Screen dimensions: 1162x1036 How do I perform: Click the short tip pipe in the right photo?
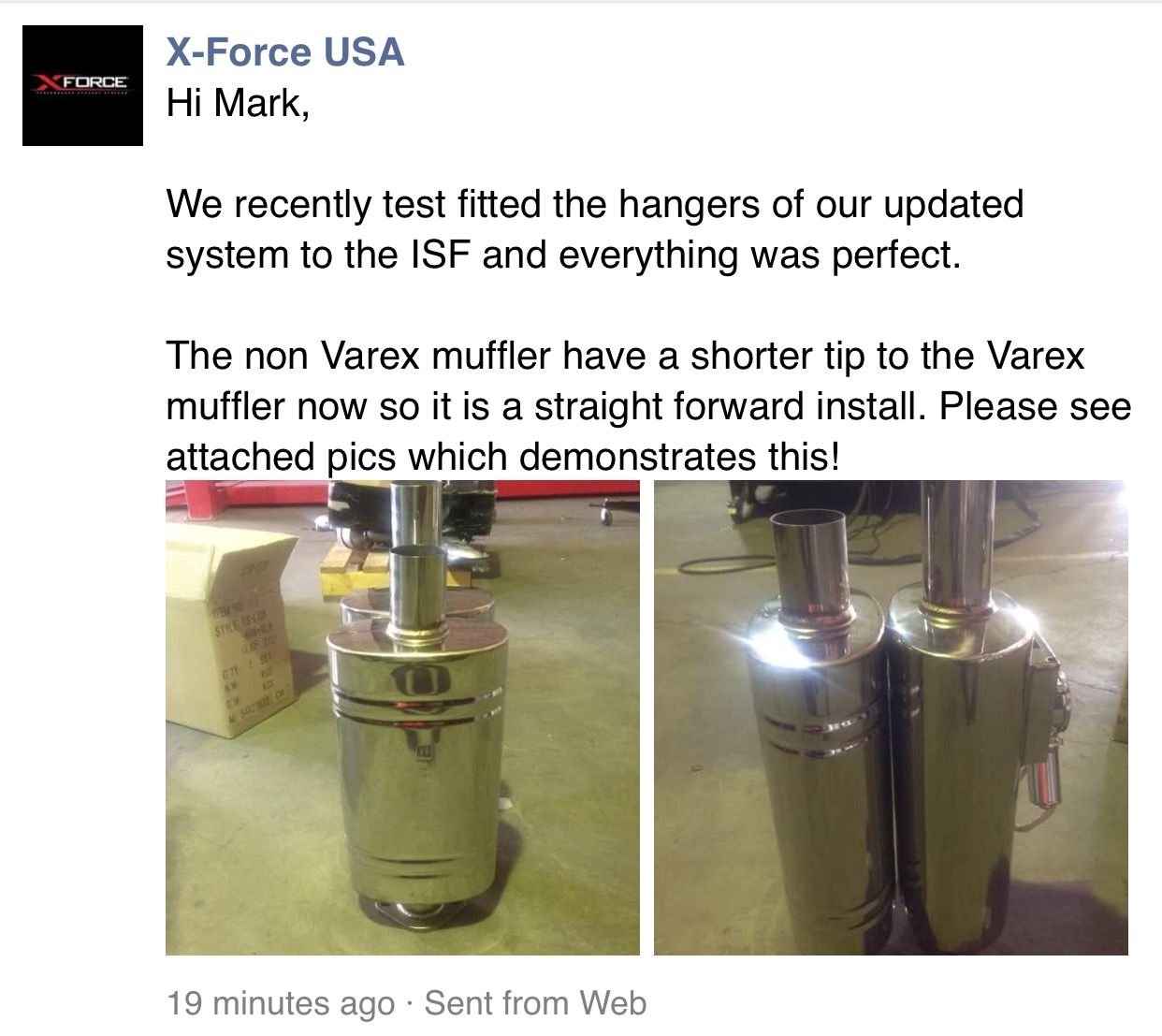click(x=810, y=564)
